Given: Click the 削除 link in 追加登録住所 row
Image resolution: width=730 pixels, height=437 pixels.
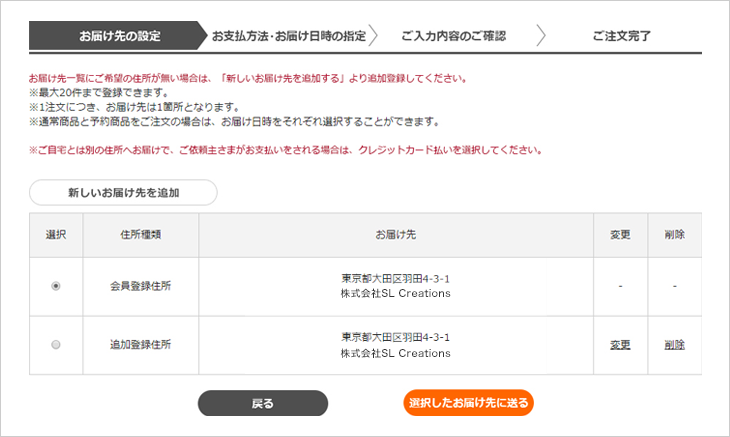Looking at the screenshot, I should pyautogui.click(x=674, y=345).
